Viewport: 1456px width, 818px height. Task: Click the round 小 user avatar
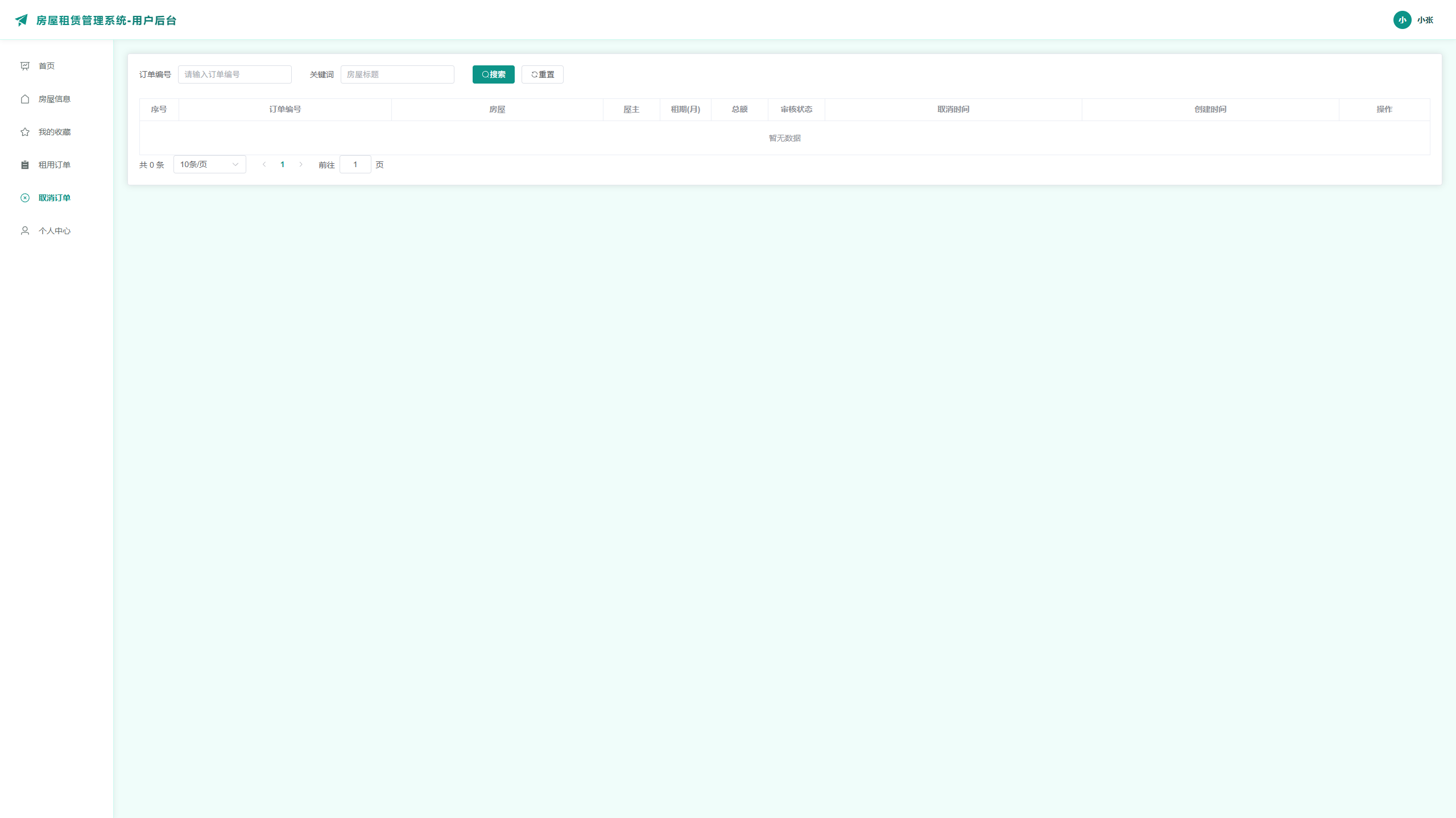[1402, 20]
